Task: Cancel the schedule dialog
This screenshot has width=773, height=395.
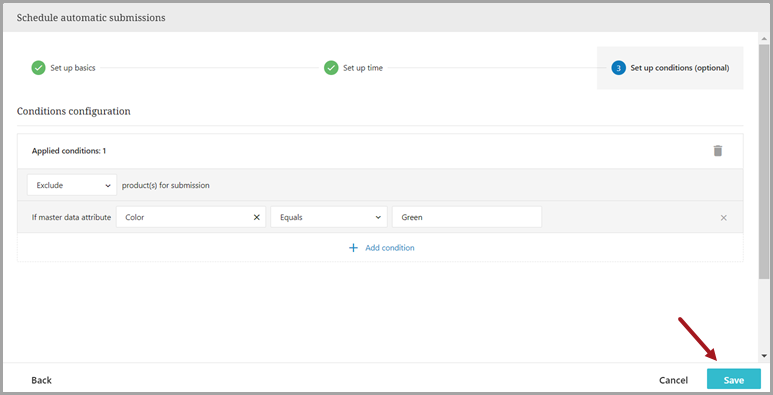Action: pos(673,380)
